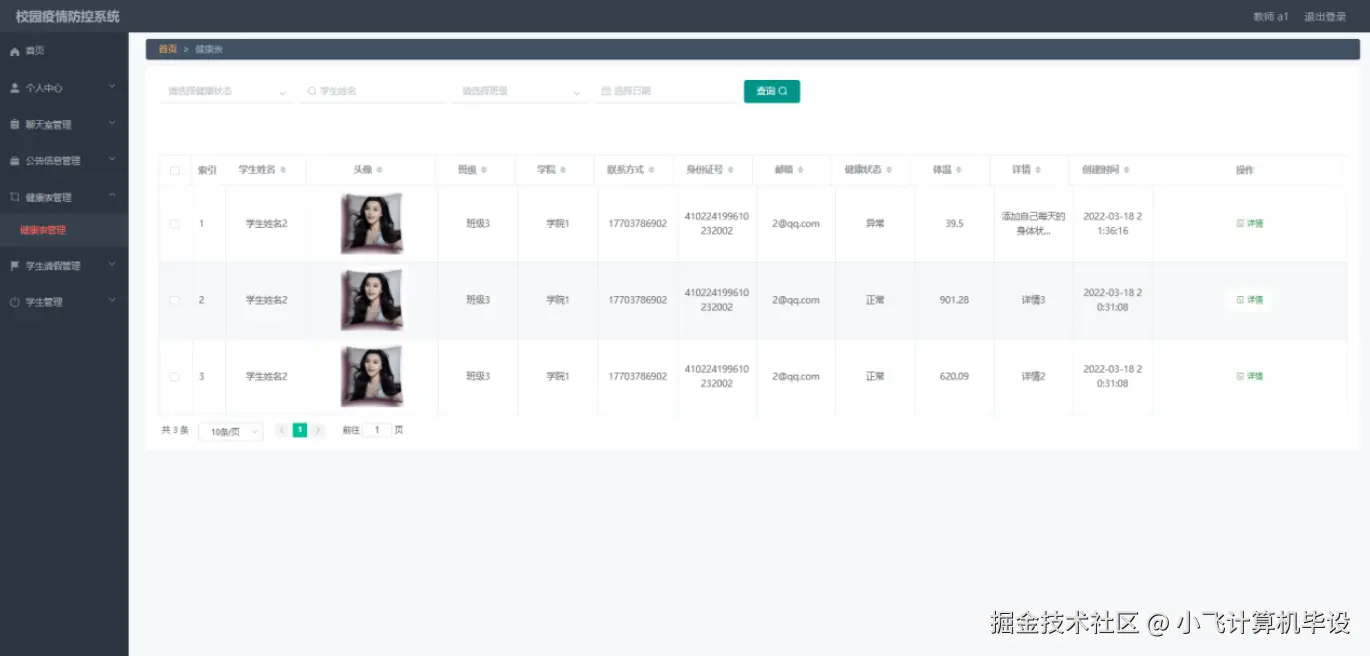This screenshot has height=656, width=1370.
Task: Open 详情 for the row with 901.28
Action: click(x=1250, y=300)
